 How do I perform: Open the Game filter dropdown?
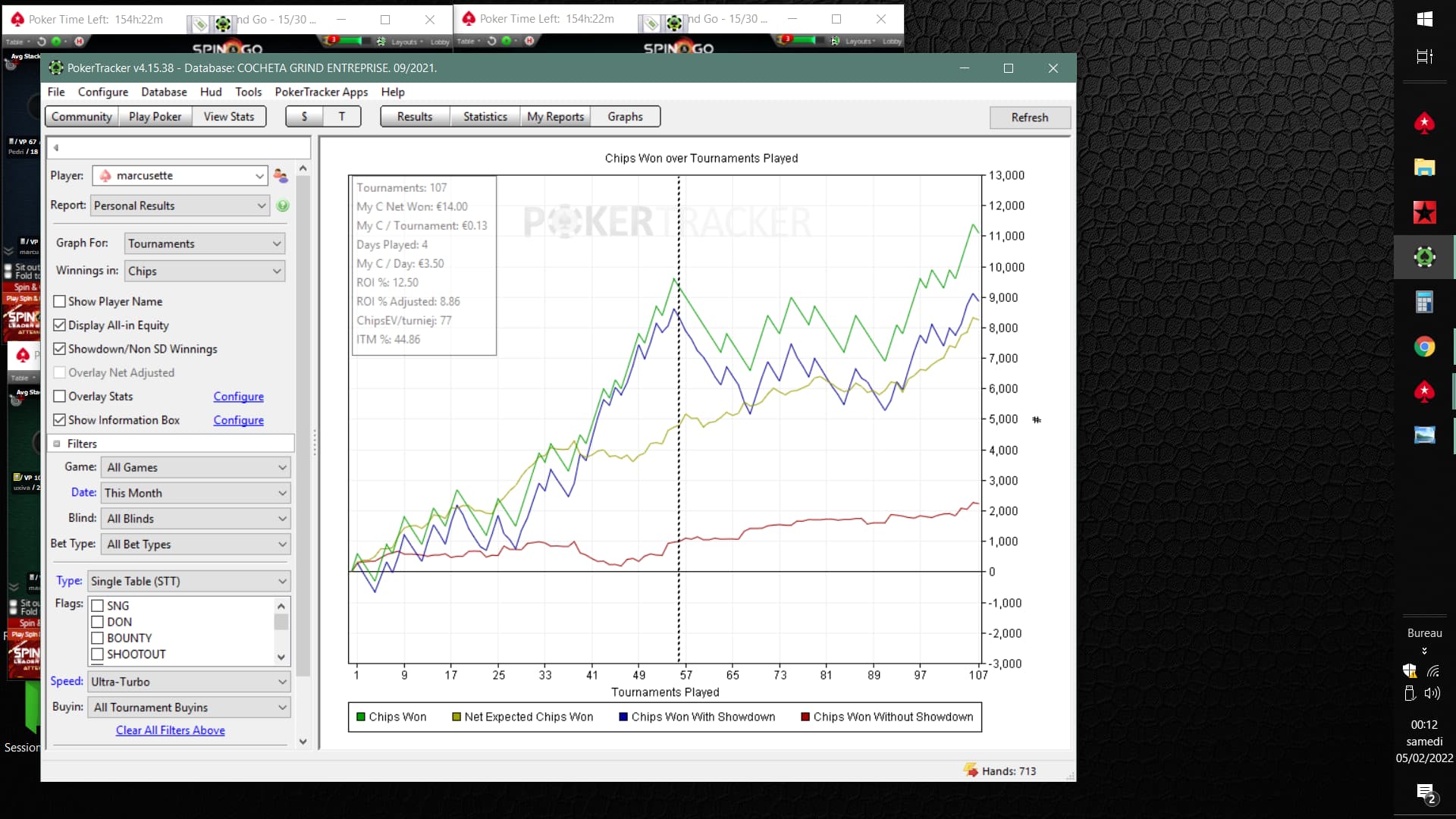pos(196,468)
